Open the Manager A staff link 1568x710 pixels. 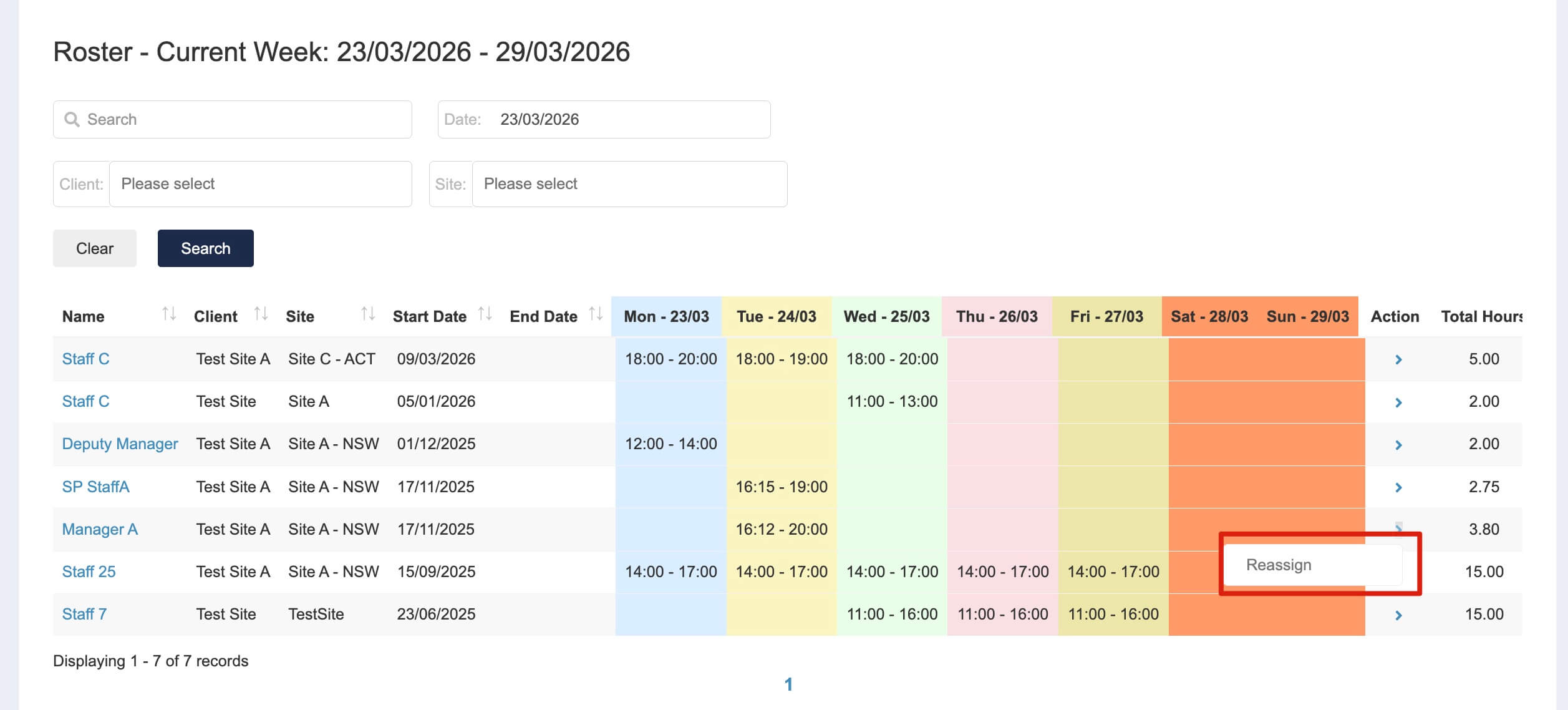[100, 530]
